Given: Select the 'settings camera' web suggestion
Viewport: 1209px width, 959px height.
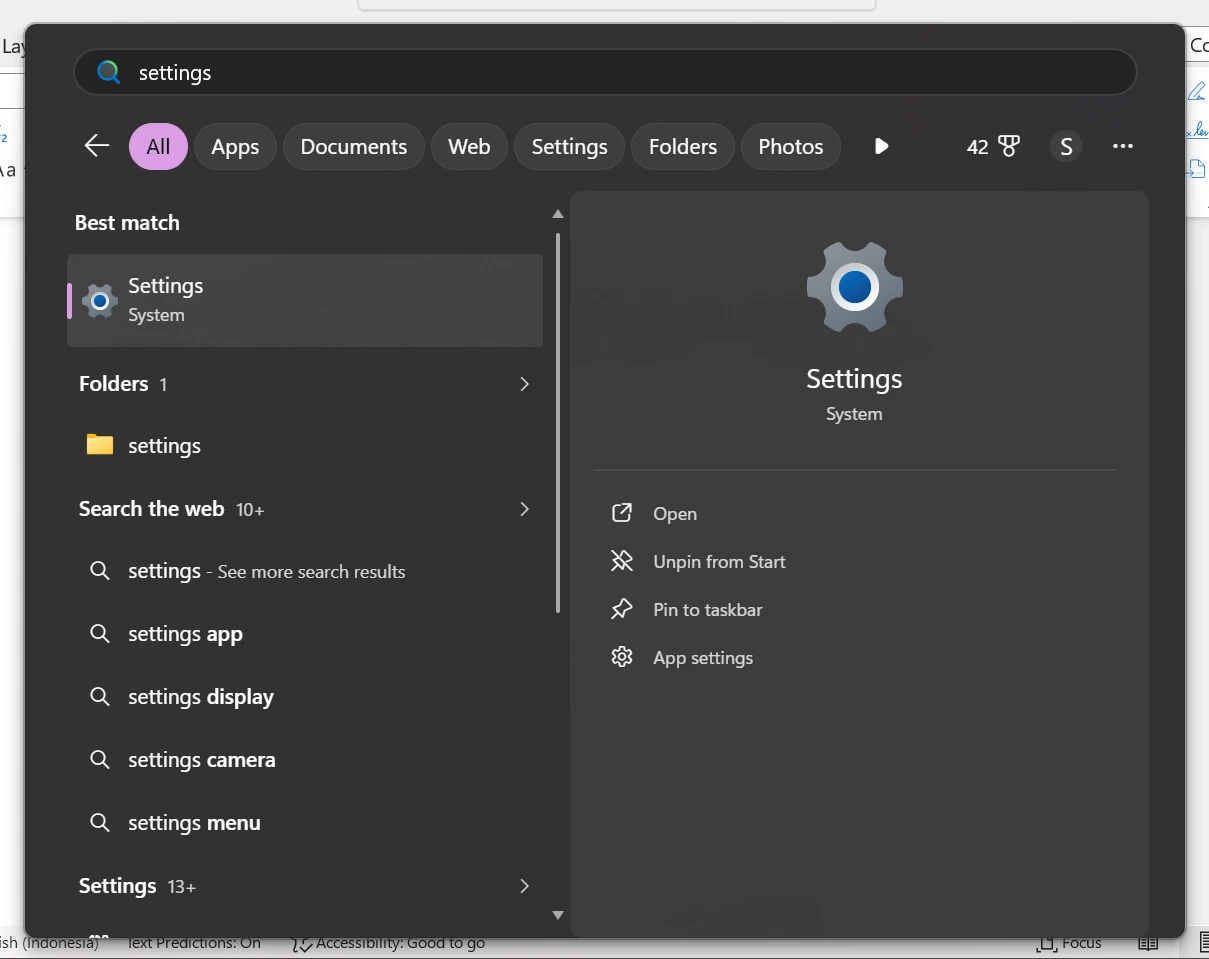Looking at the screenshot, I should tap(305, 760).
